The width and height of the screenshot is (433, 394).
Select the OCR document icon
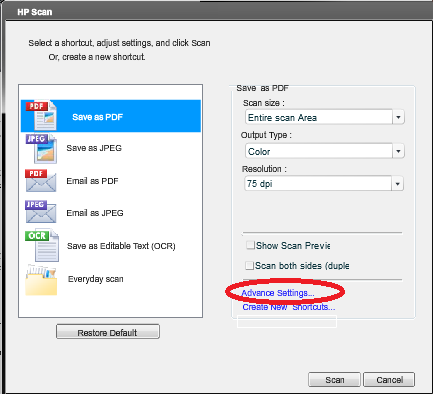point(42,245)
